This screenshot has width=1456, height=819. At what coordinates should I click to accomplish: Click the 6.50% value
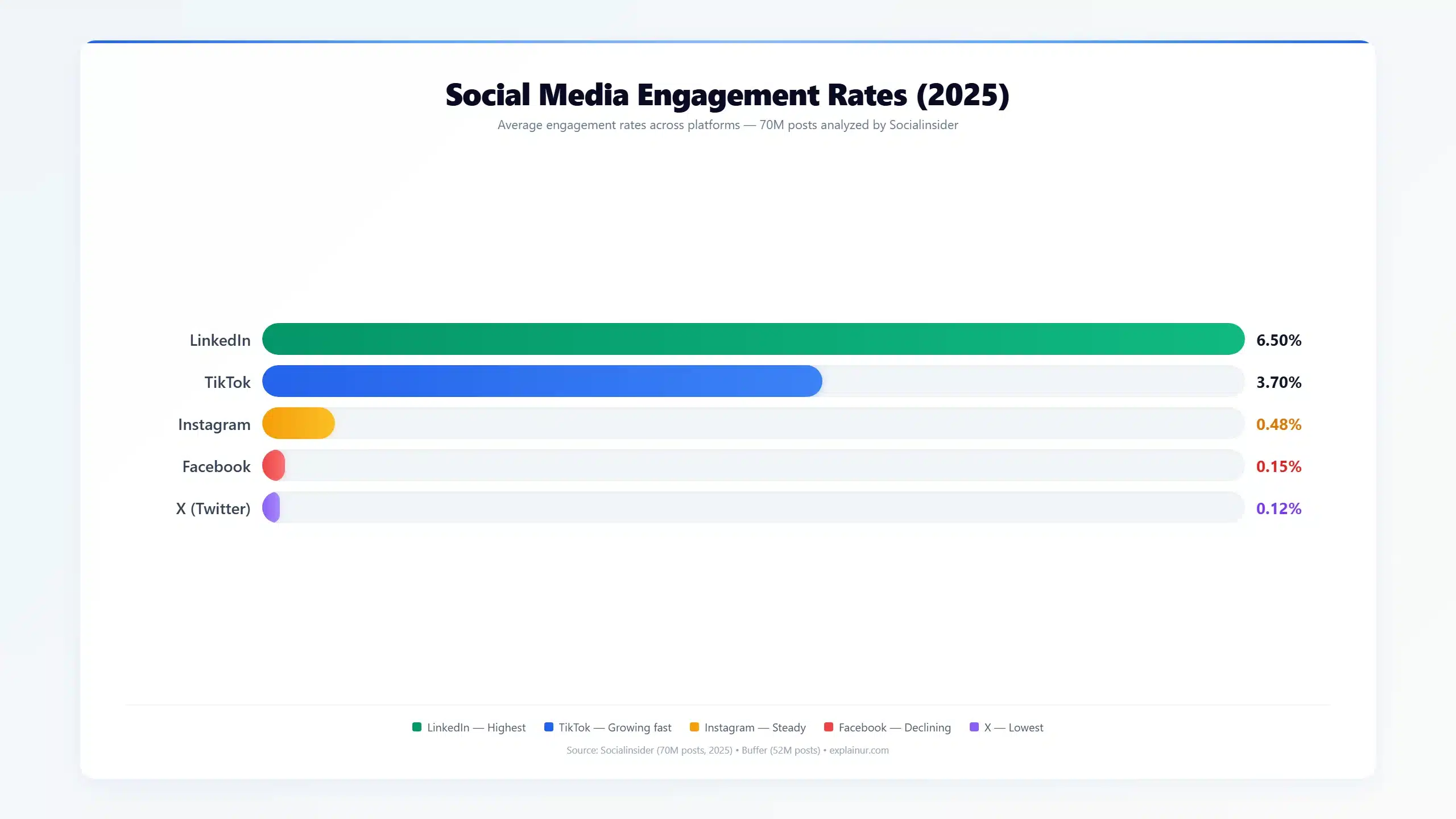coord(1279,340)
